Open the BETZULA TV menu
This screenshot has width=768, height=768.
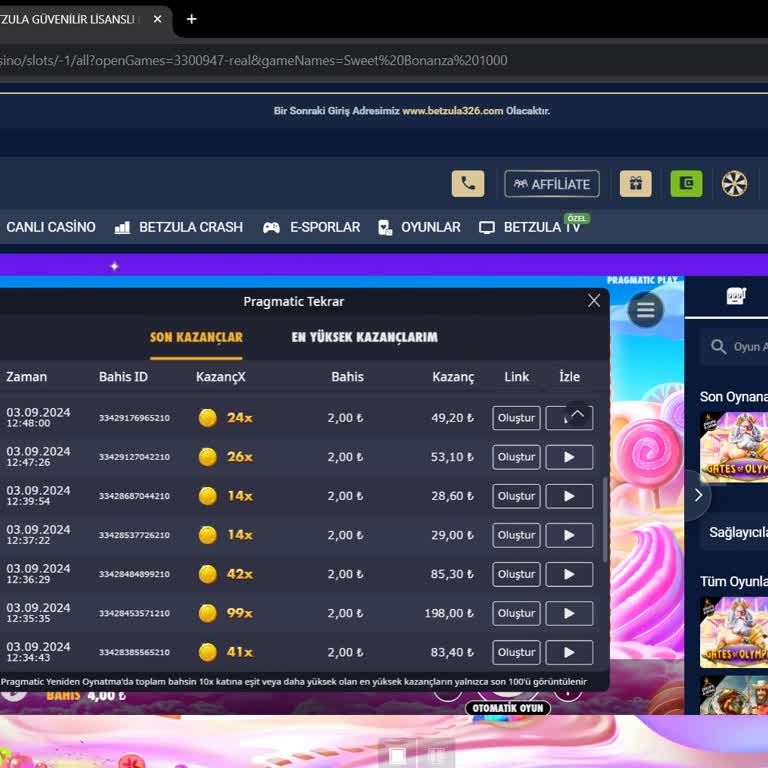(x=530, y=227)
